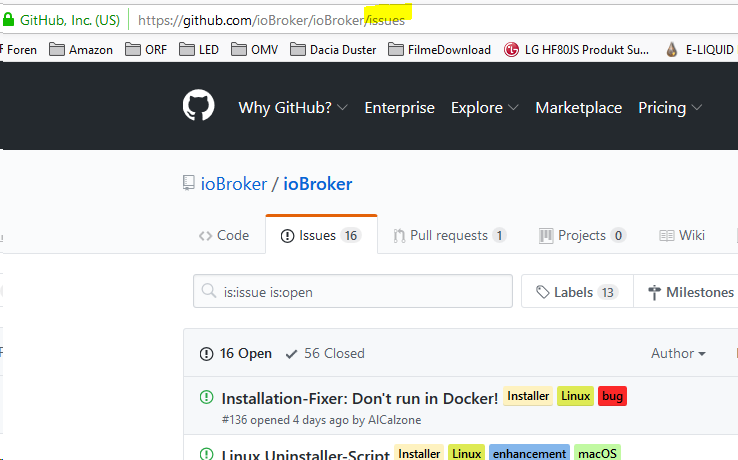738x460 pixels.
Task: Click the blue enhancement label
Action: (x=529, y=453)
